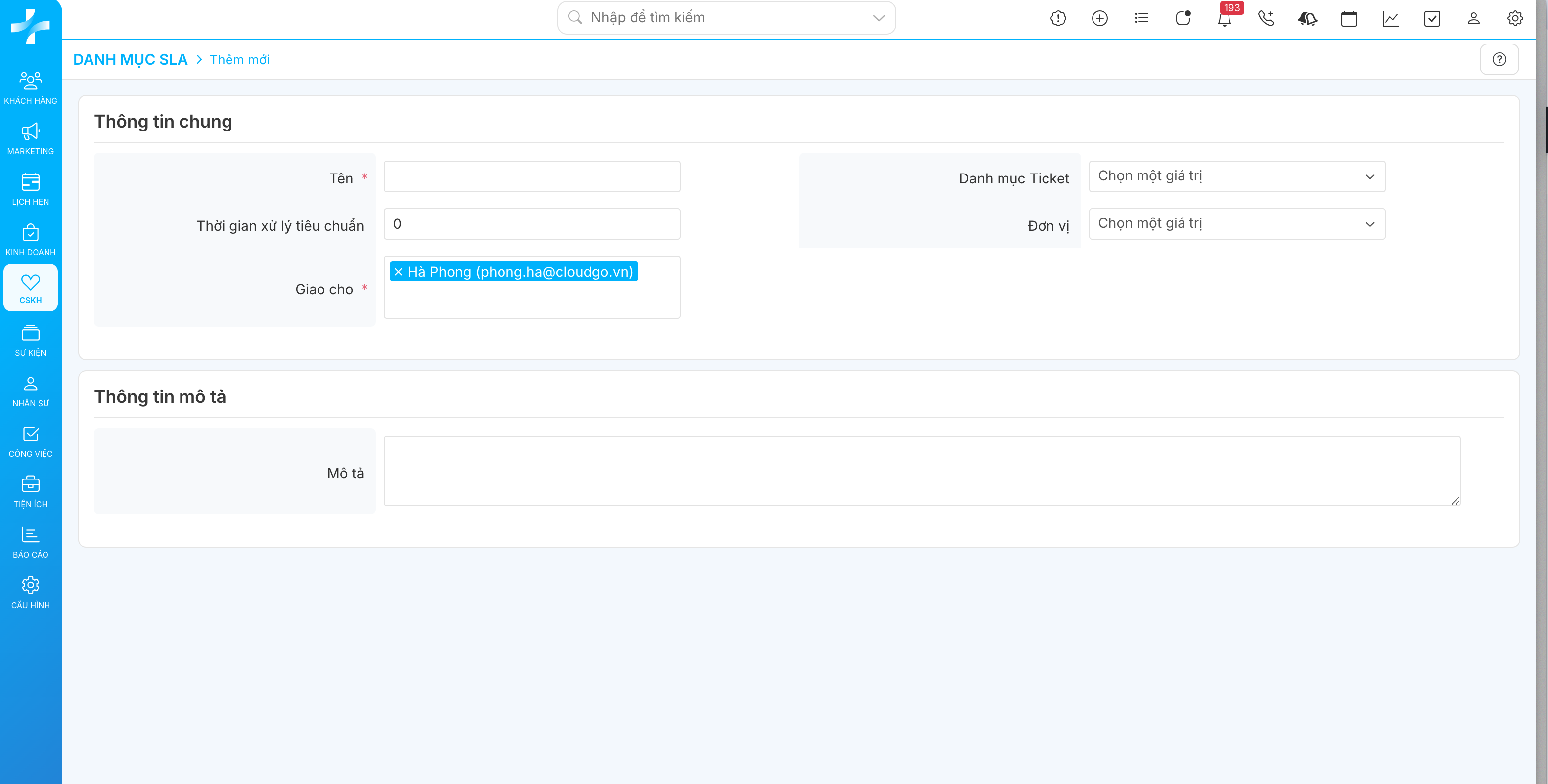This screenshot has width=1548, height=784.
Task: Open the reports chart icon in top bar
Action: 1390,19
